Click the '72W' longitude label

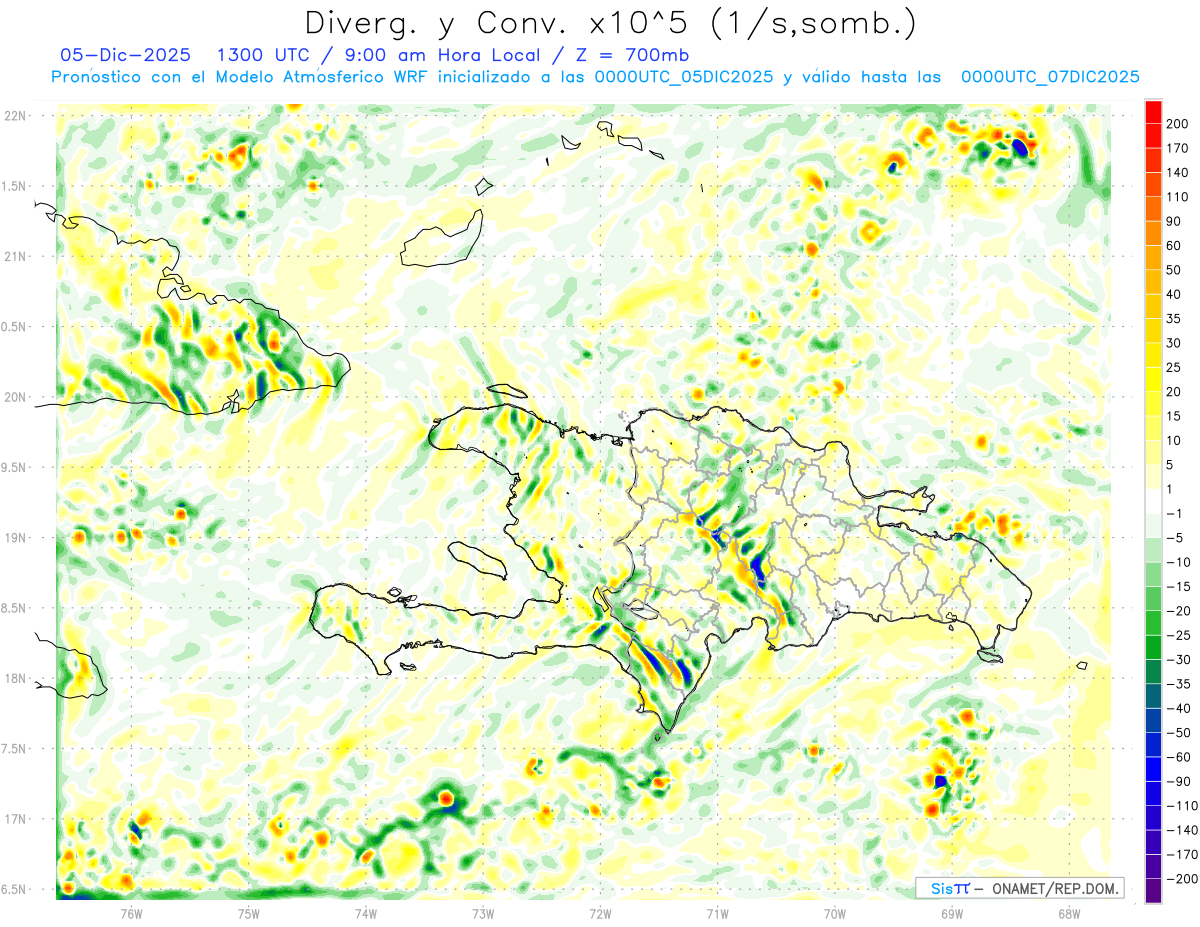tap(600, 914)
